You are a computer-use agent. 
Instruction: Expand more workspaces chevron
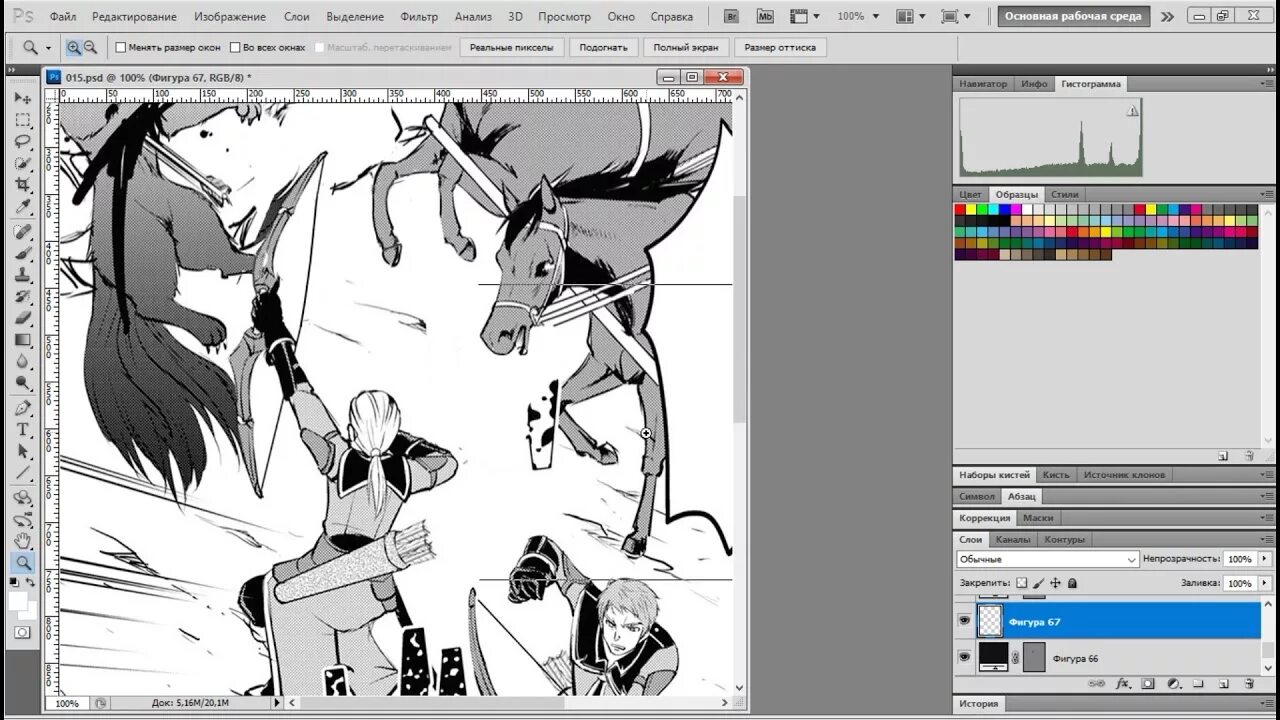click(x=1167, y=16)
